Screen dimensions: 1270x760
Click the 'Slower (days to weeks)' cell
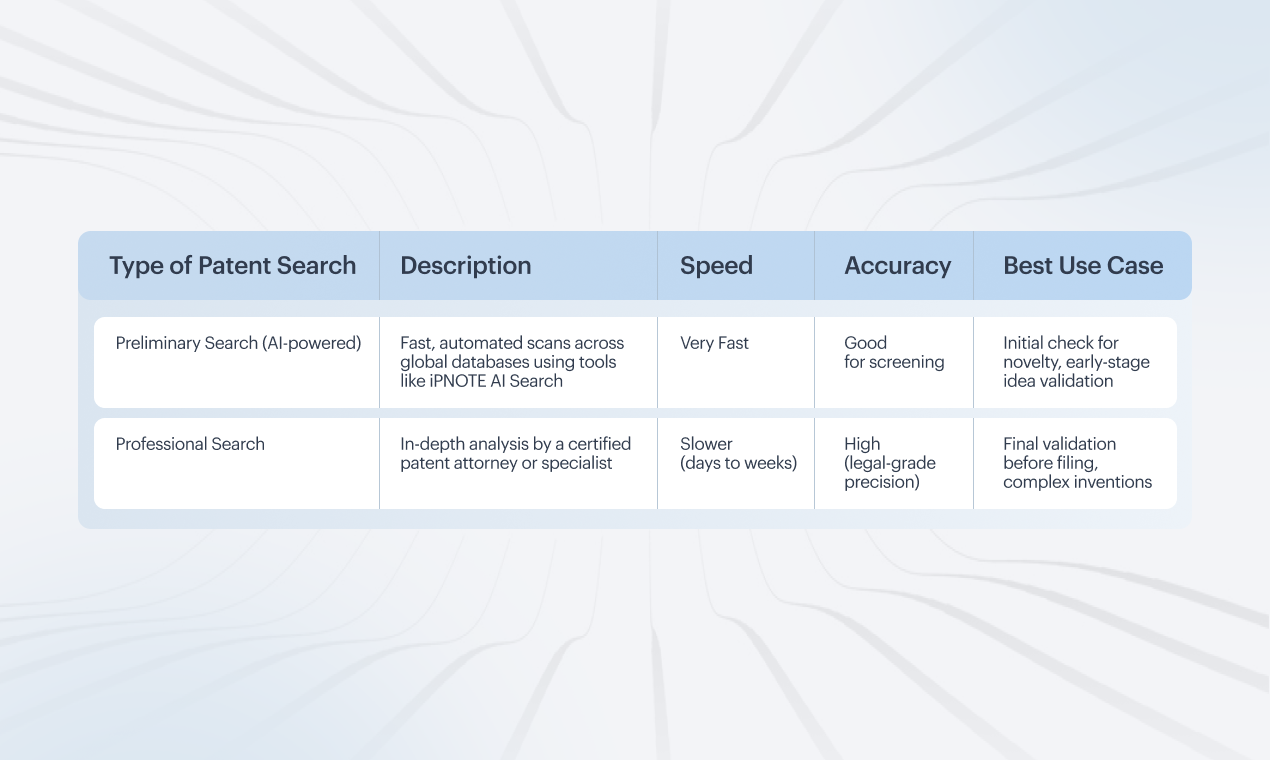(x=738, y=453)
